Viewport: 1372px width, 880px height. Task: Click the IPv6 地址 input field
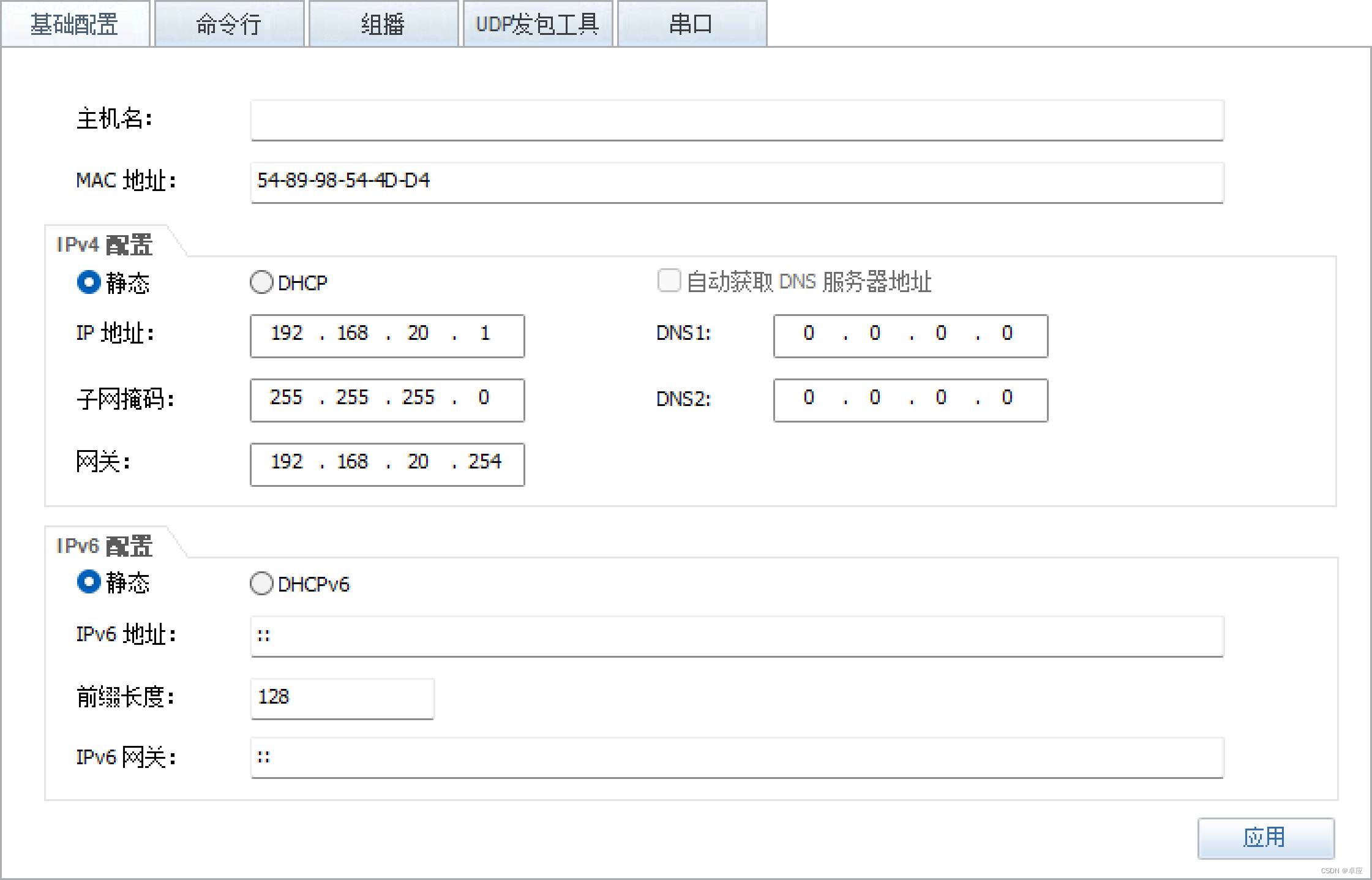pos(737,636)
